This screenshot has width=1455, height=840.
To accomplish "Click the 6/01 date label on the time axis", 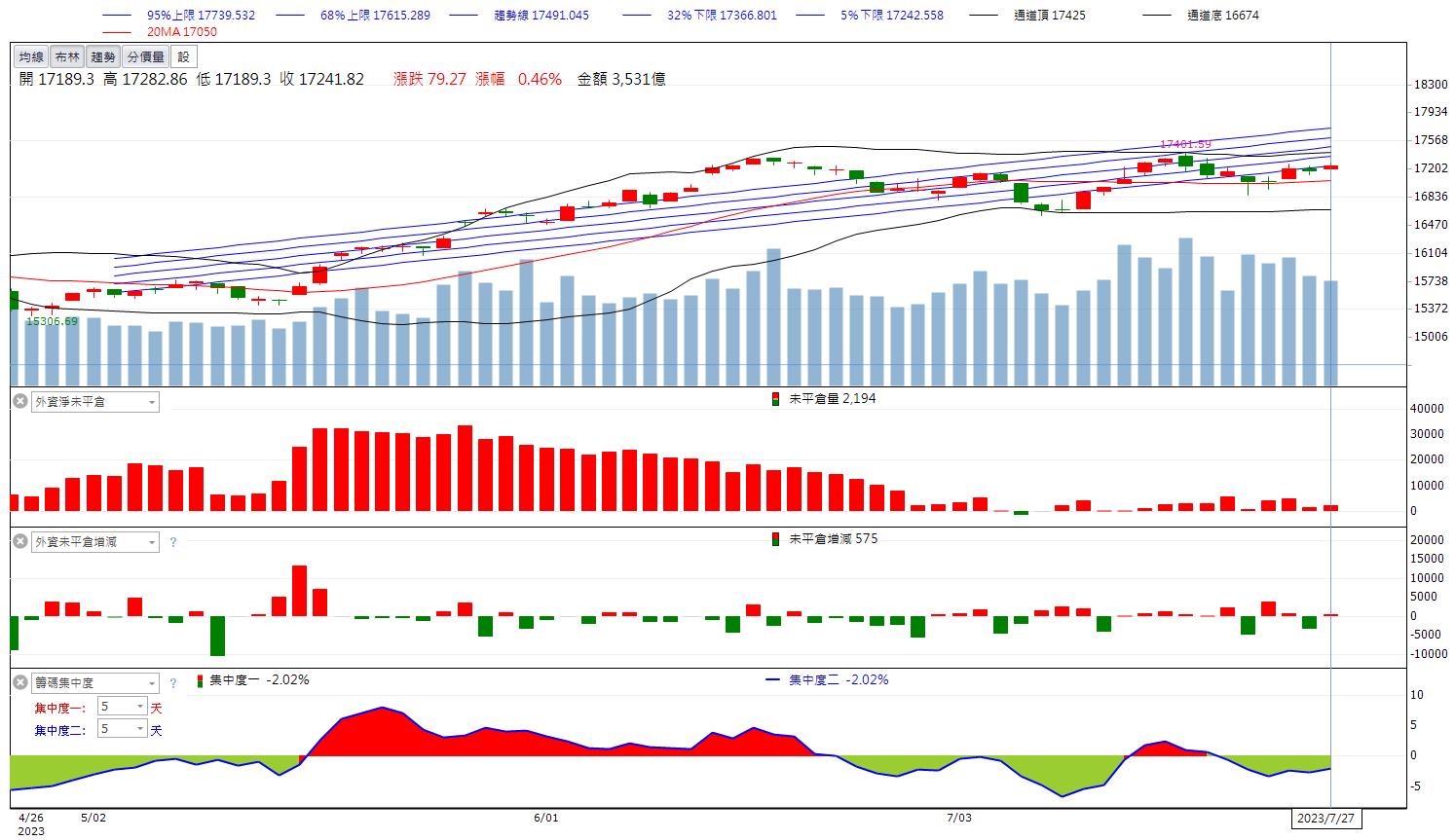I will coord(545,819).
